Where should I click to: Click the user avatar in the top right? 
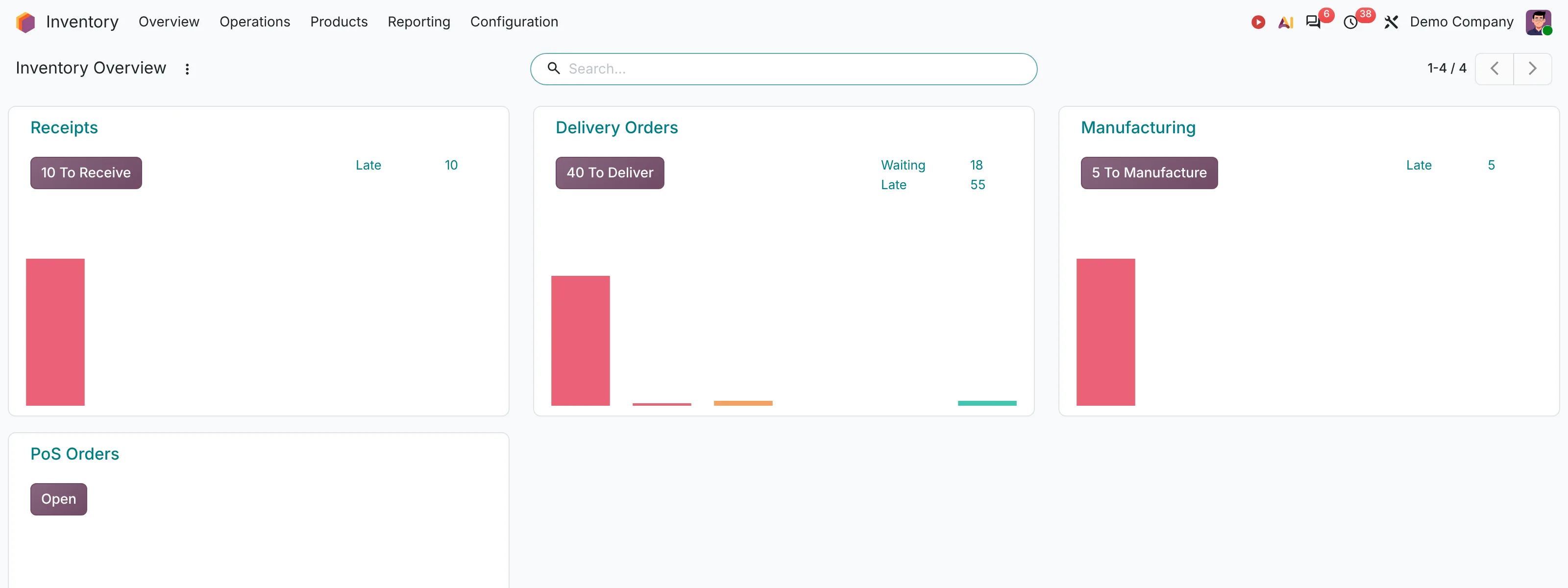pos(1538,23)
